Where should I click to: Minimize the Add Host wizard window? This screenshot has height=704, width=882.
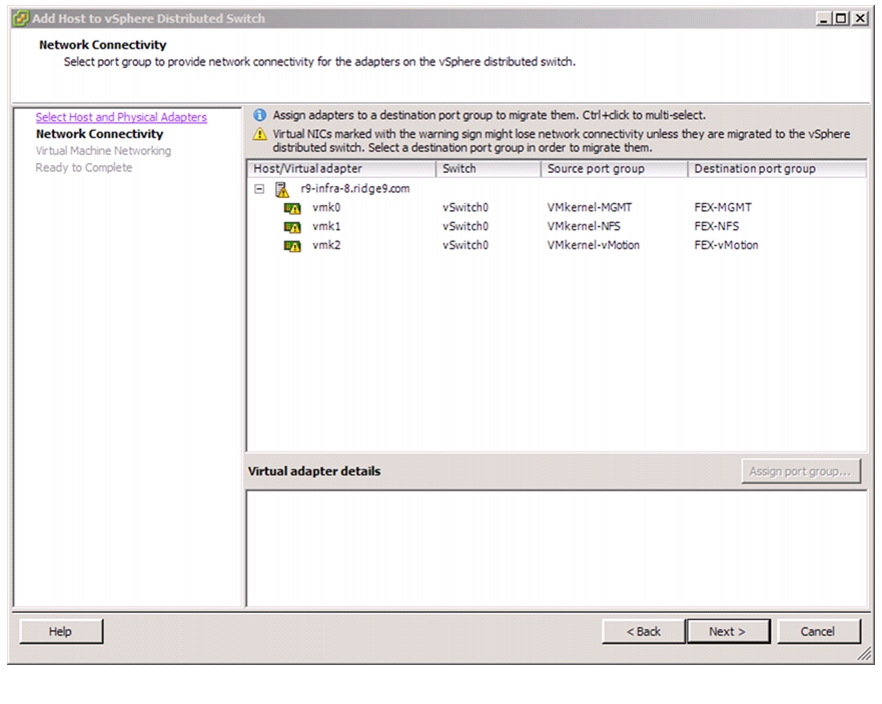824,19
